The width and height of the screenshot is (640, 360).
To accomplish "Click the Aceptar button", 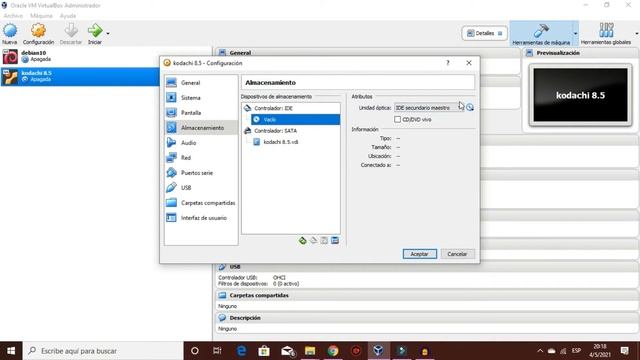I will point(420,254).
